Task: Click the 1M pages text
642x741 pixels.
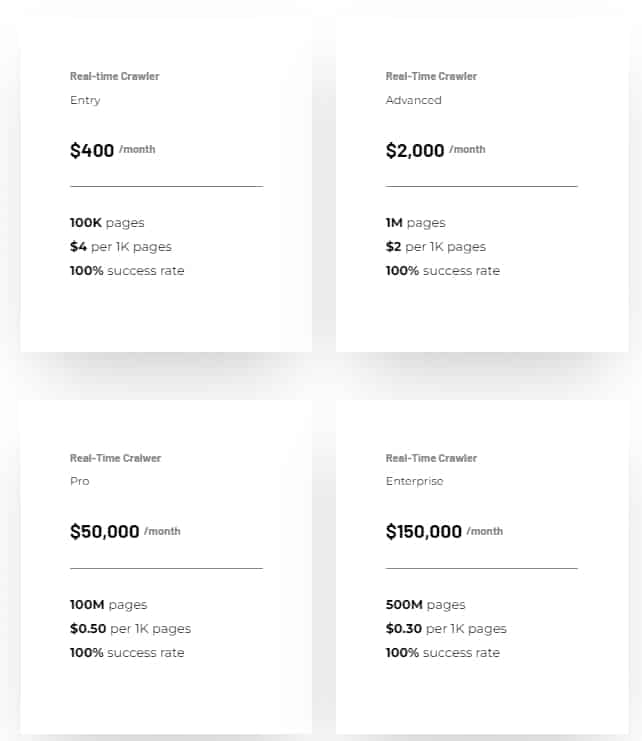Action: (415, 223)
